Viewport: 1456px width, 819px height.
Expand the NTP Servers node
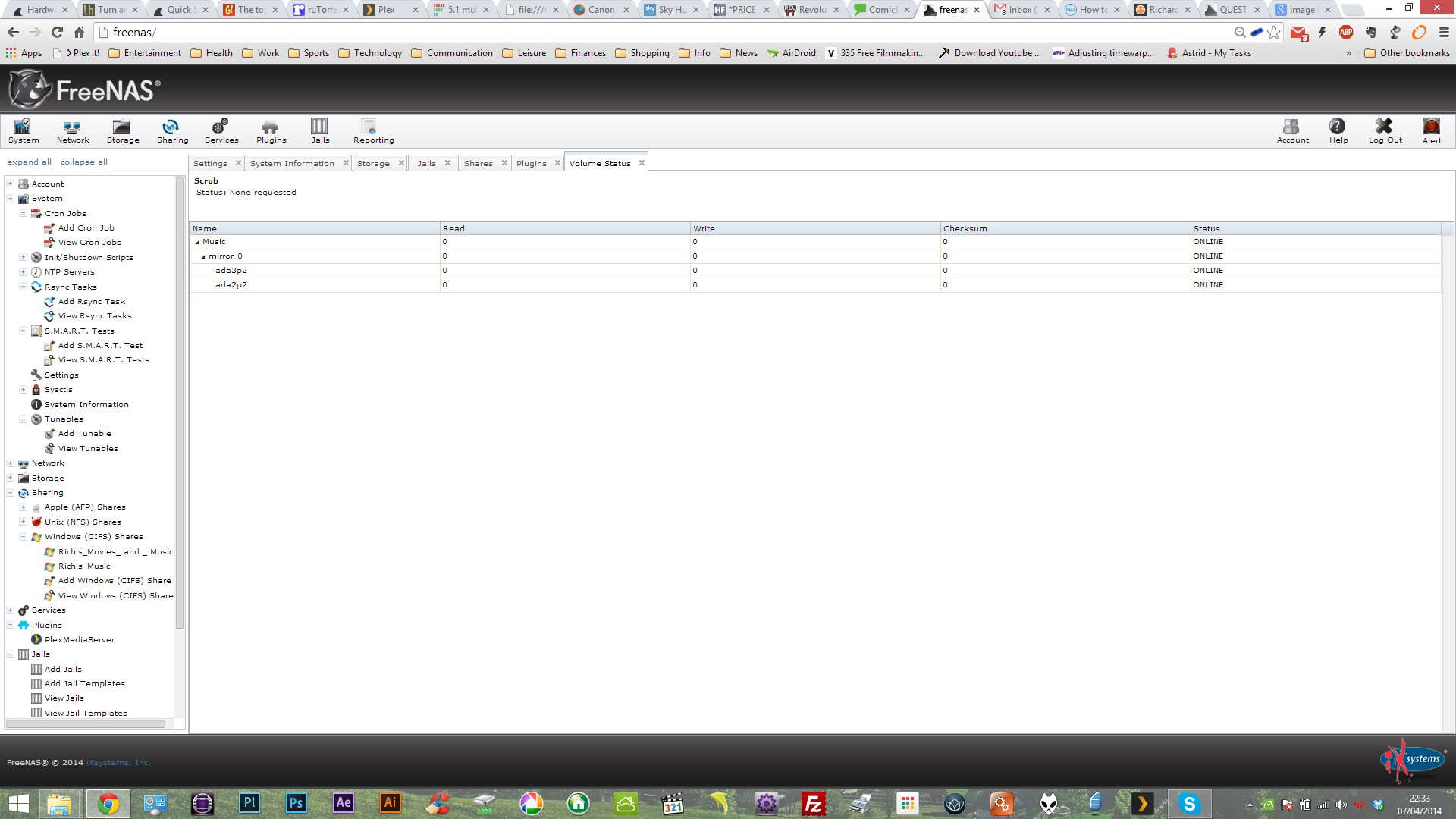tap(23, 271)
